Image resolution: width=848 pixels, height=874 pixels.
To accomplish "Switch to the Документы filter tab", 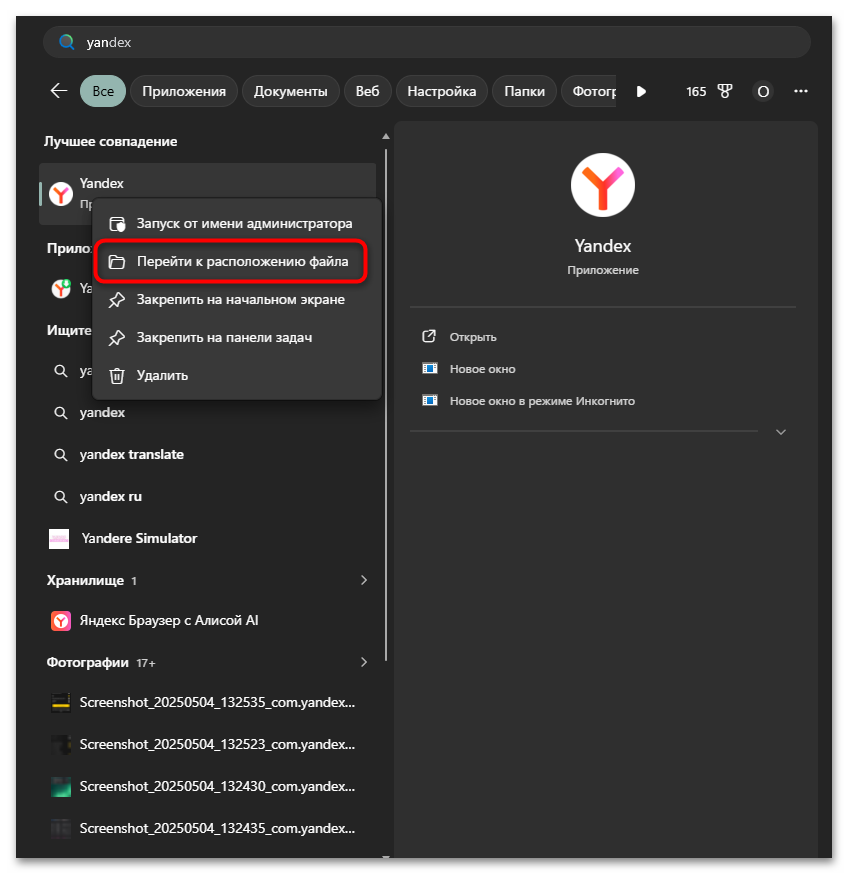I will (290, 91).
